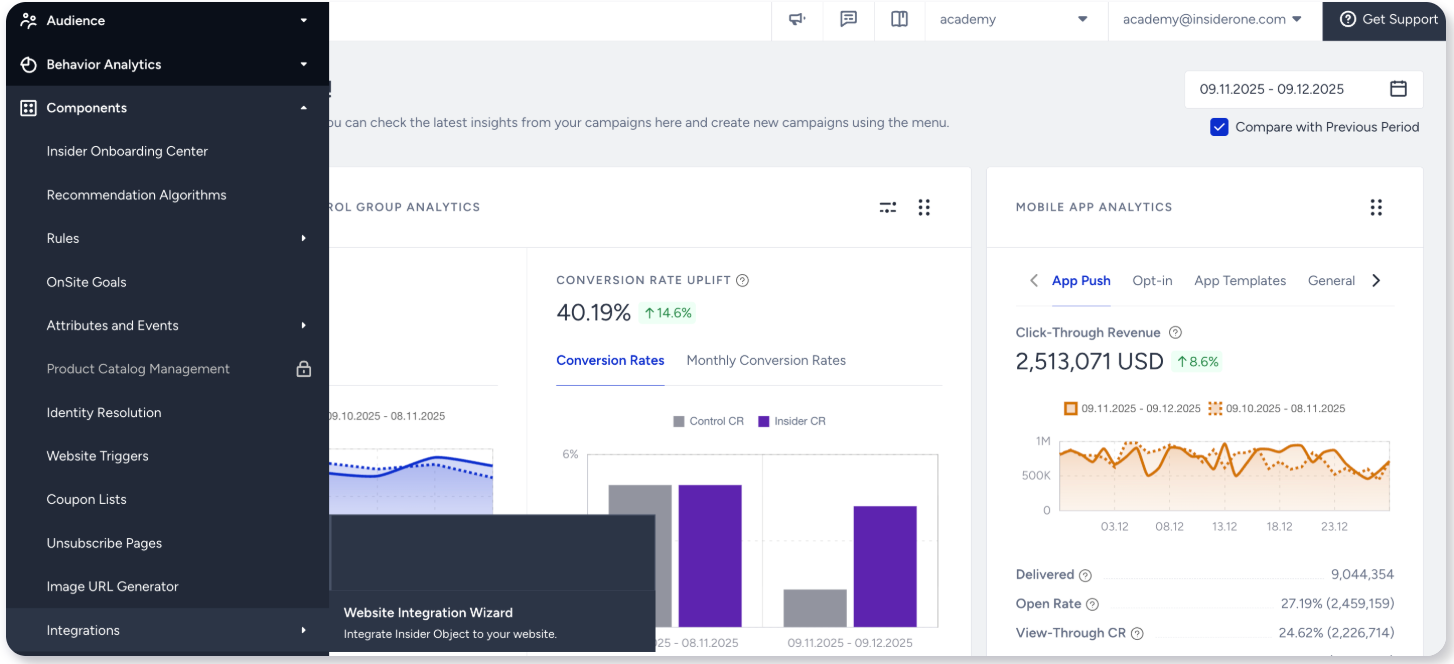Toggle the Control CR legend series

point(708,421)
